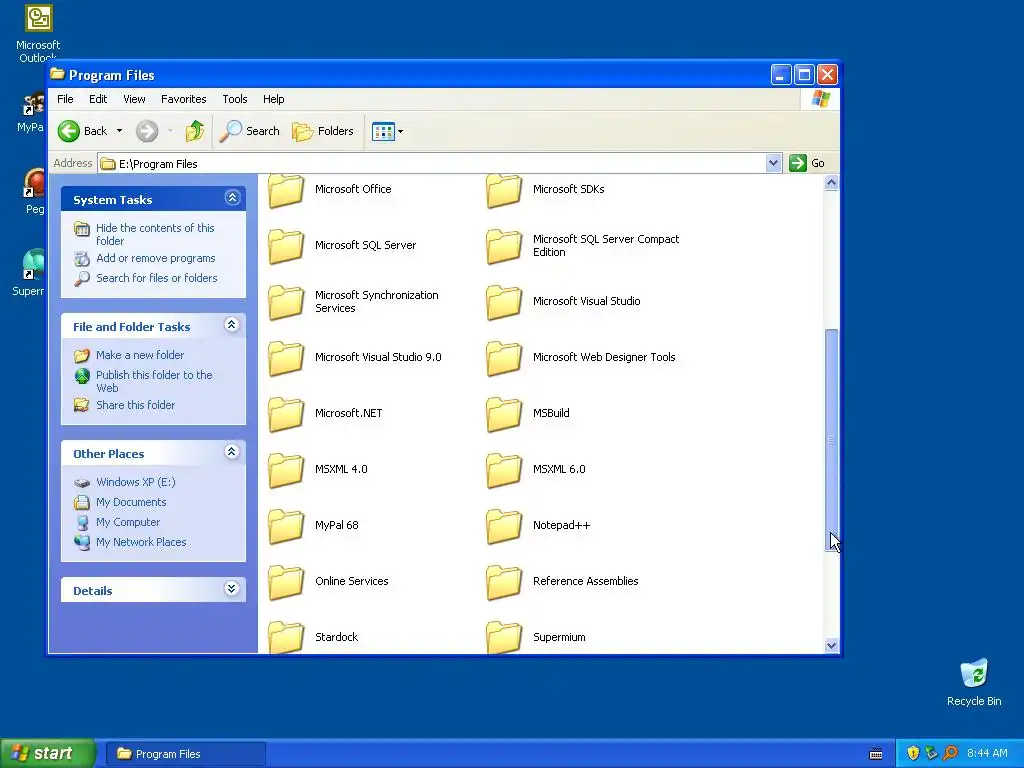Click the Start button

pos(48,754)
